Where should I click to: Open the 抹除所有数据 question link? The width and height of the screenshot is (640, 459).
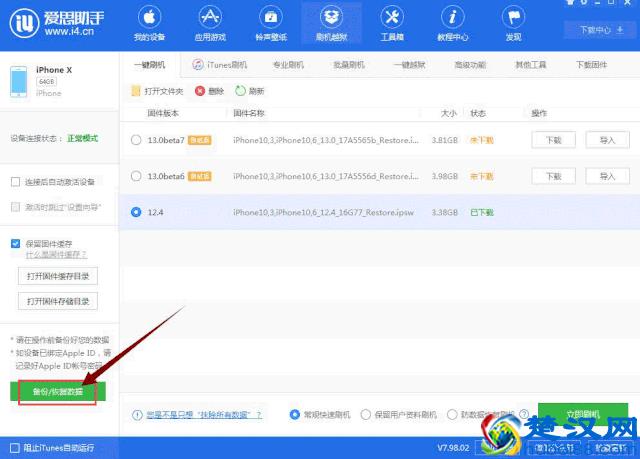[x=204, y=415]
